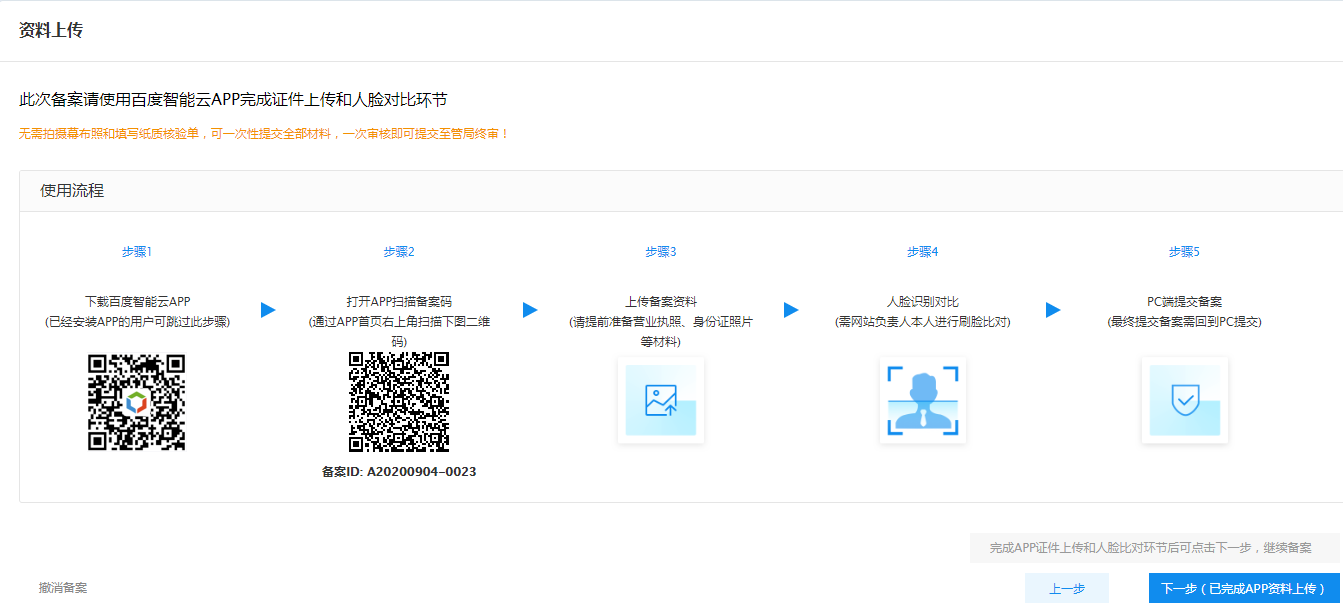This screenshot has height=607, width=1343.
Task: Click the 撤消备案 link
Action: coord(63,588)
